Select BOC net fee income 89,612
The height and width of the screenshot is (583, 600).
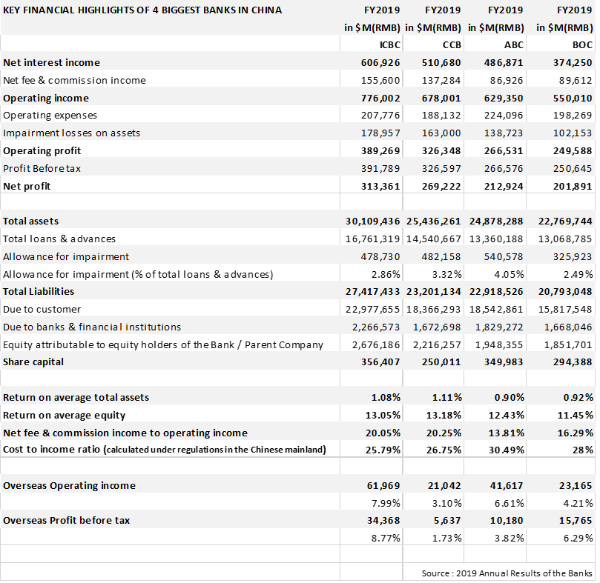[576, 80]
